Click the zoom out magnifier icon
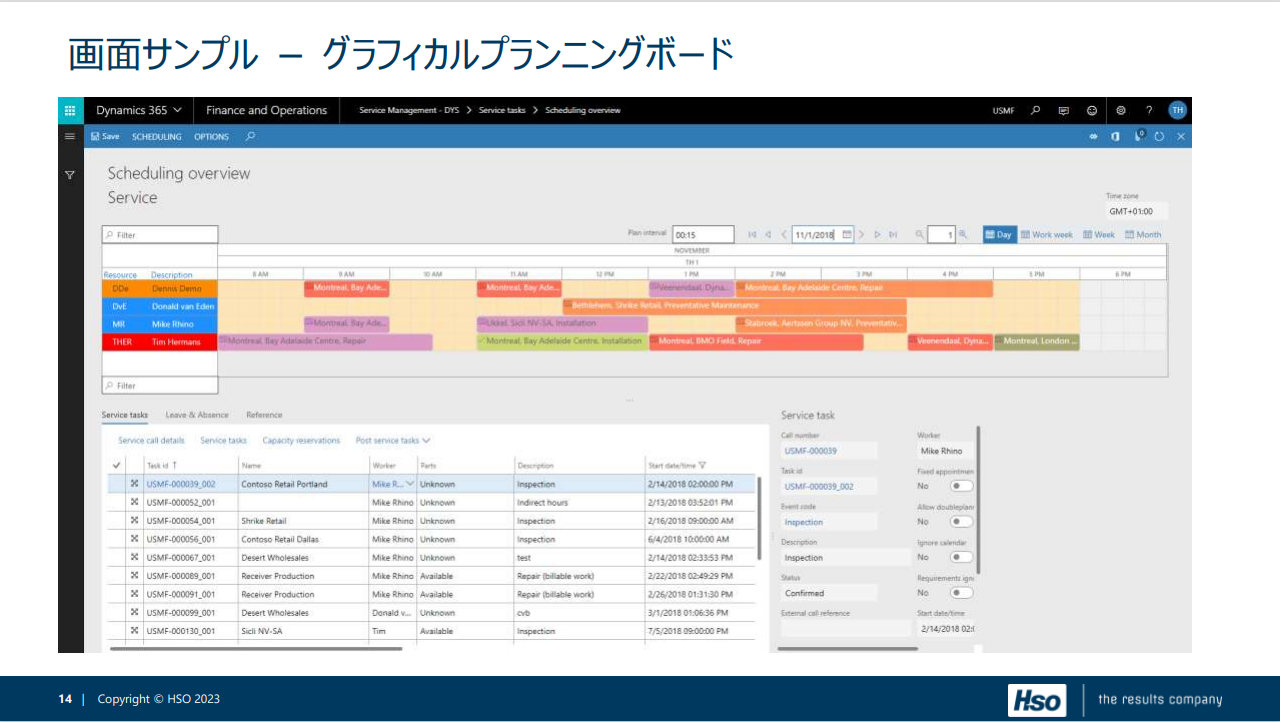This screenshot has width=1280, height=722. (x=919, y=235)
